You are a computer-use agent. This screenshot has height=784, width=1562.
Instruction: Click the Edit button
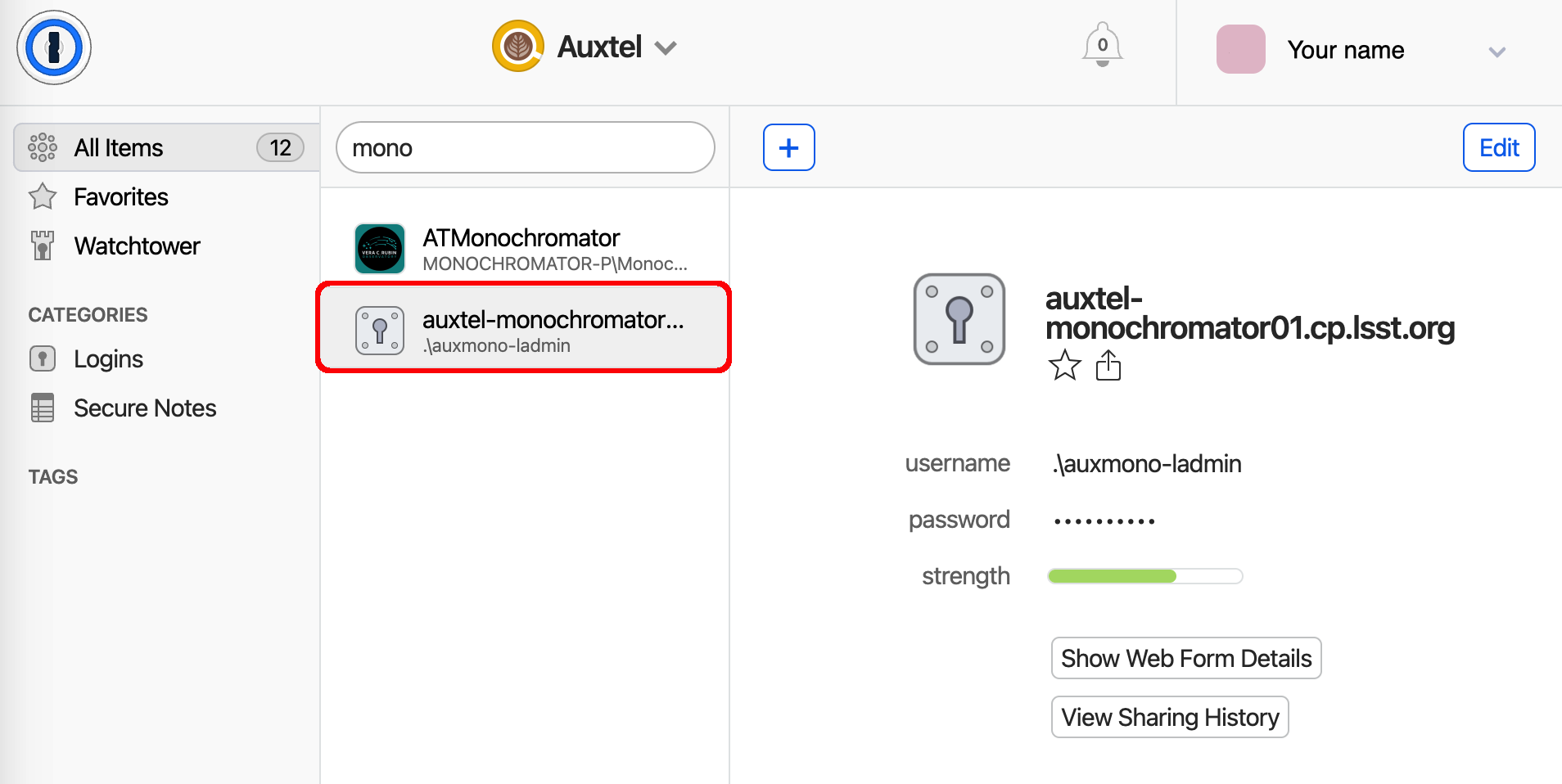coord(1498,147)
